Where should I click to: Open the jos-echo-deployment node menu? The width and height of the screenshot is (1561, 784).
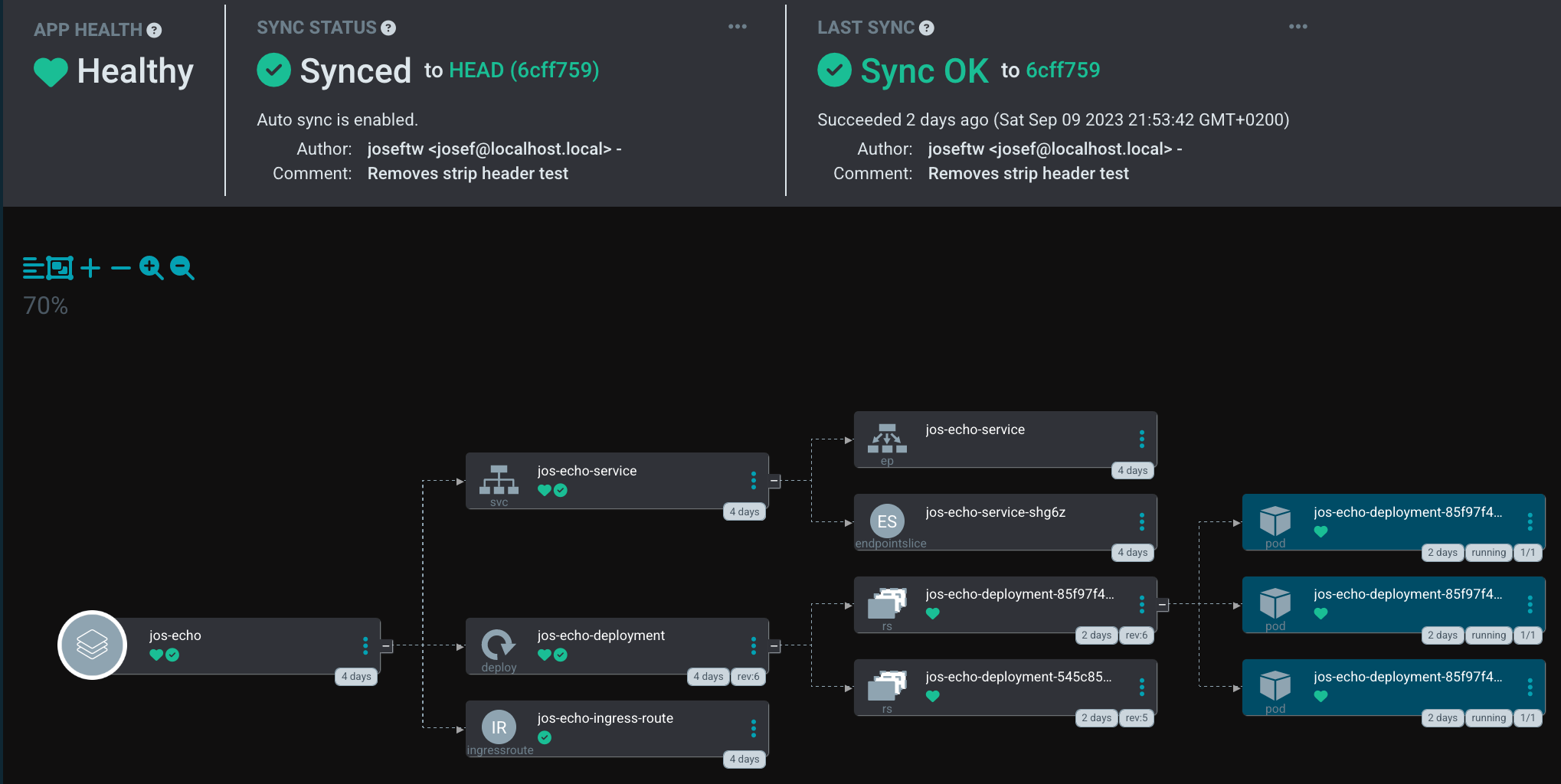pyautogui.click(x=754, y=645)
